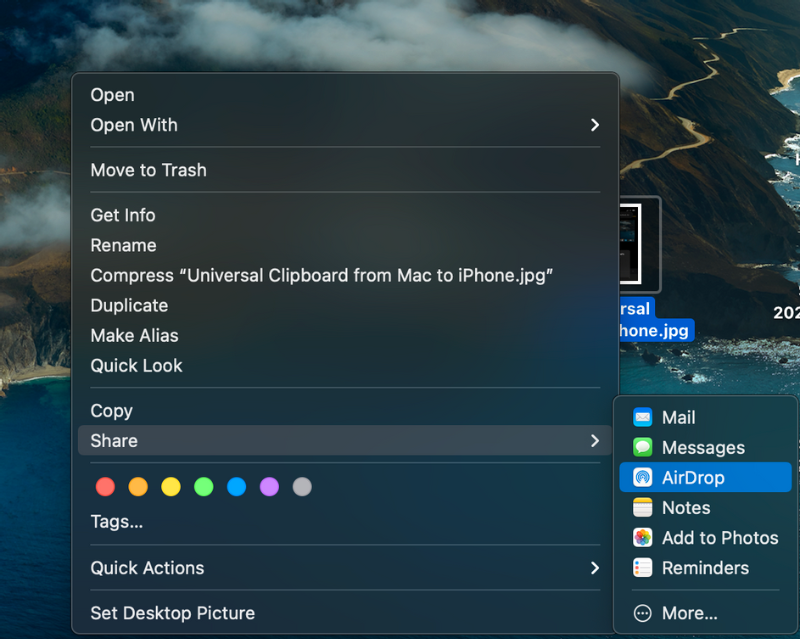
Task: Select Get Info from the context menu
Action: [x=123, y=215]
